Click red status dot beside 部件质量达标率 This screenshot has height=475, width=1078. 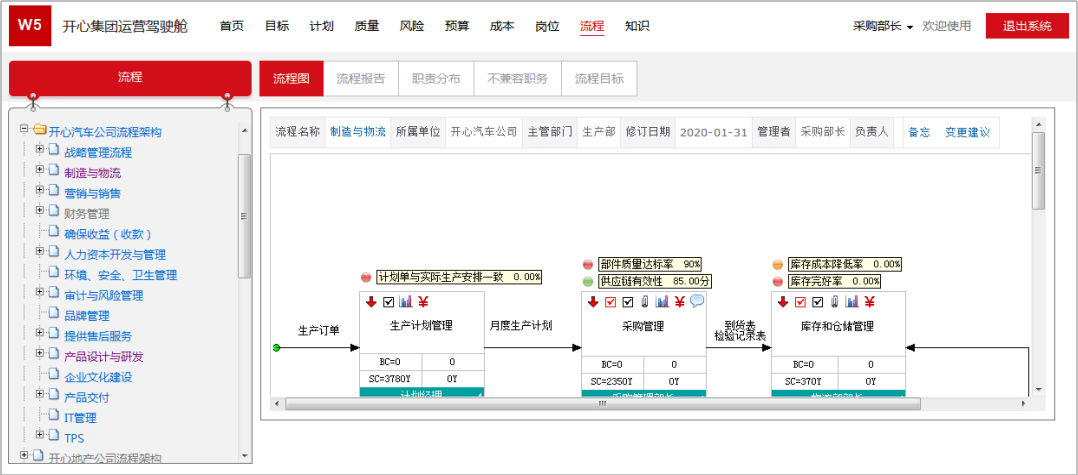[588, 265]
